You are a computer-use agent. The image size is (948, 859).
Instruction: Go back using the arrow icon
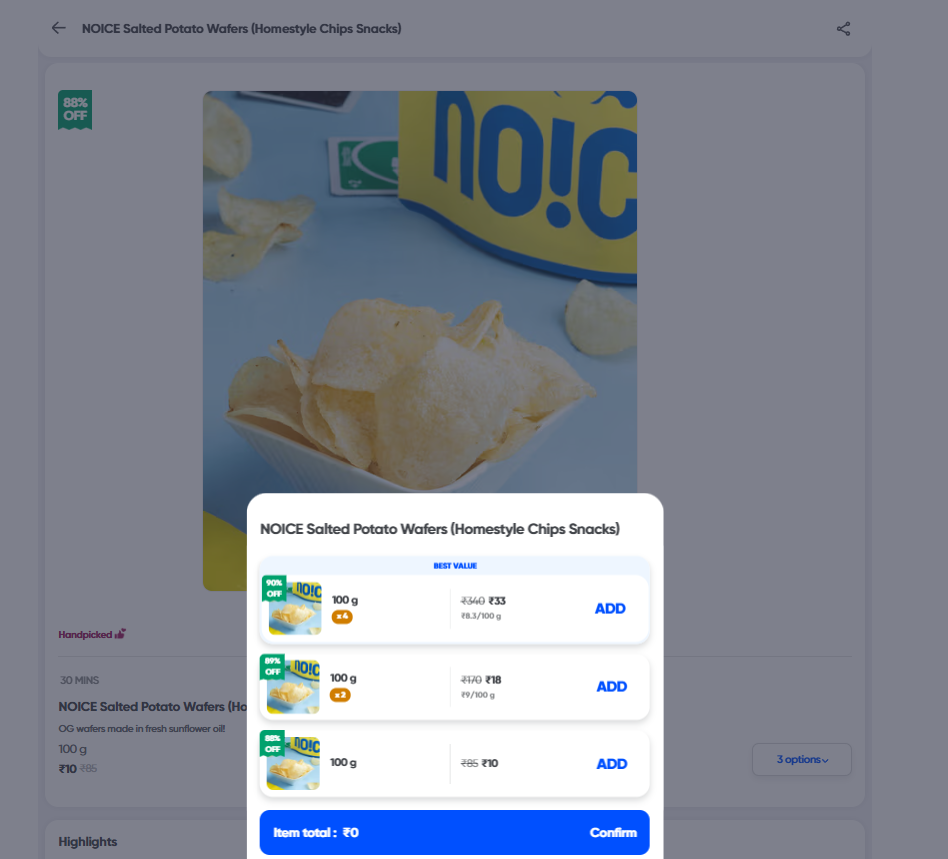(59, 28)
